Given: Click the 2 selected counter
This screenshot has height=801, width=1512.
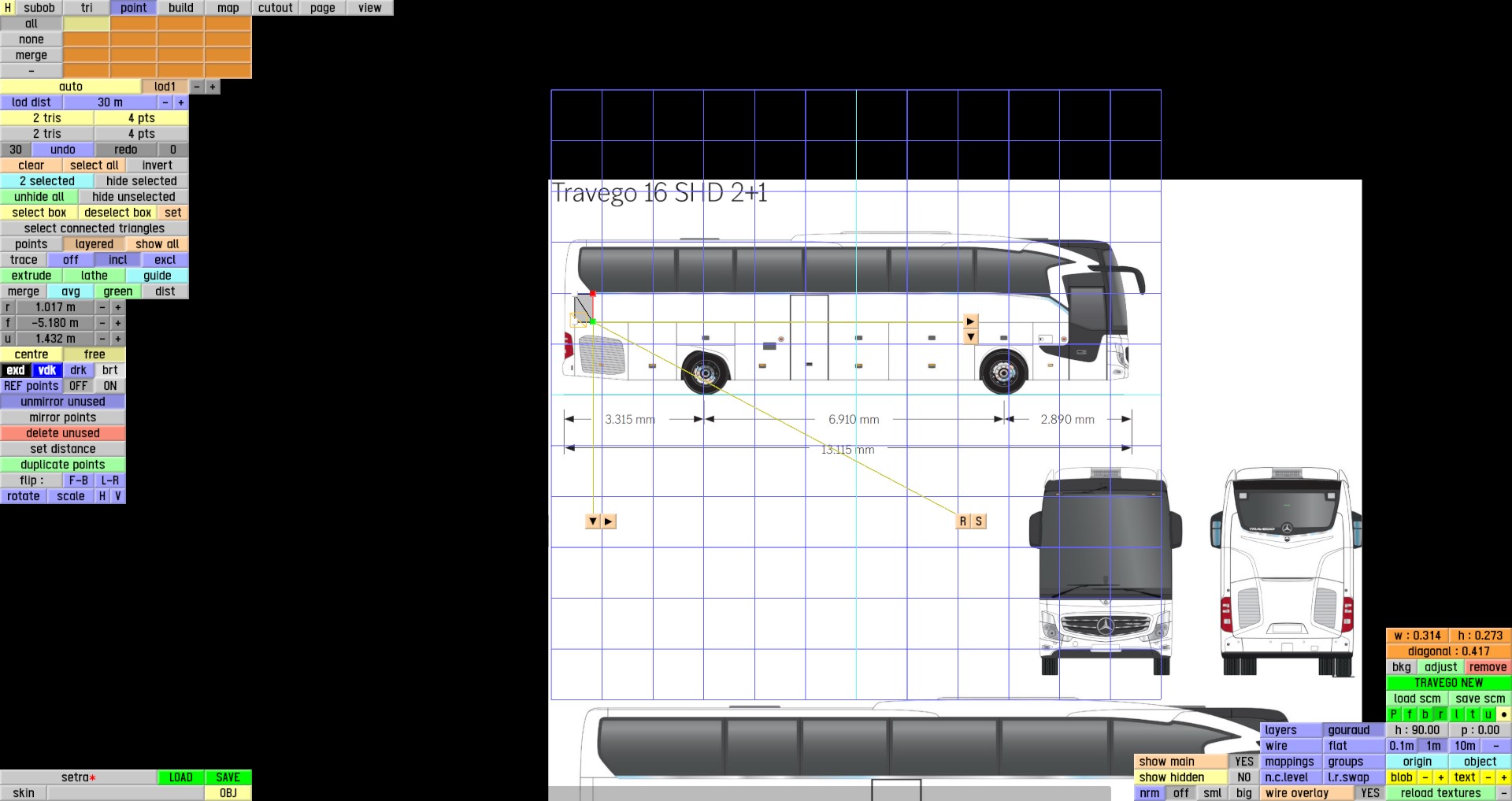Looking at the screenshot, I should tap(47, 181).
